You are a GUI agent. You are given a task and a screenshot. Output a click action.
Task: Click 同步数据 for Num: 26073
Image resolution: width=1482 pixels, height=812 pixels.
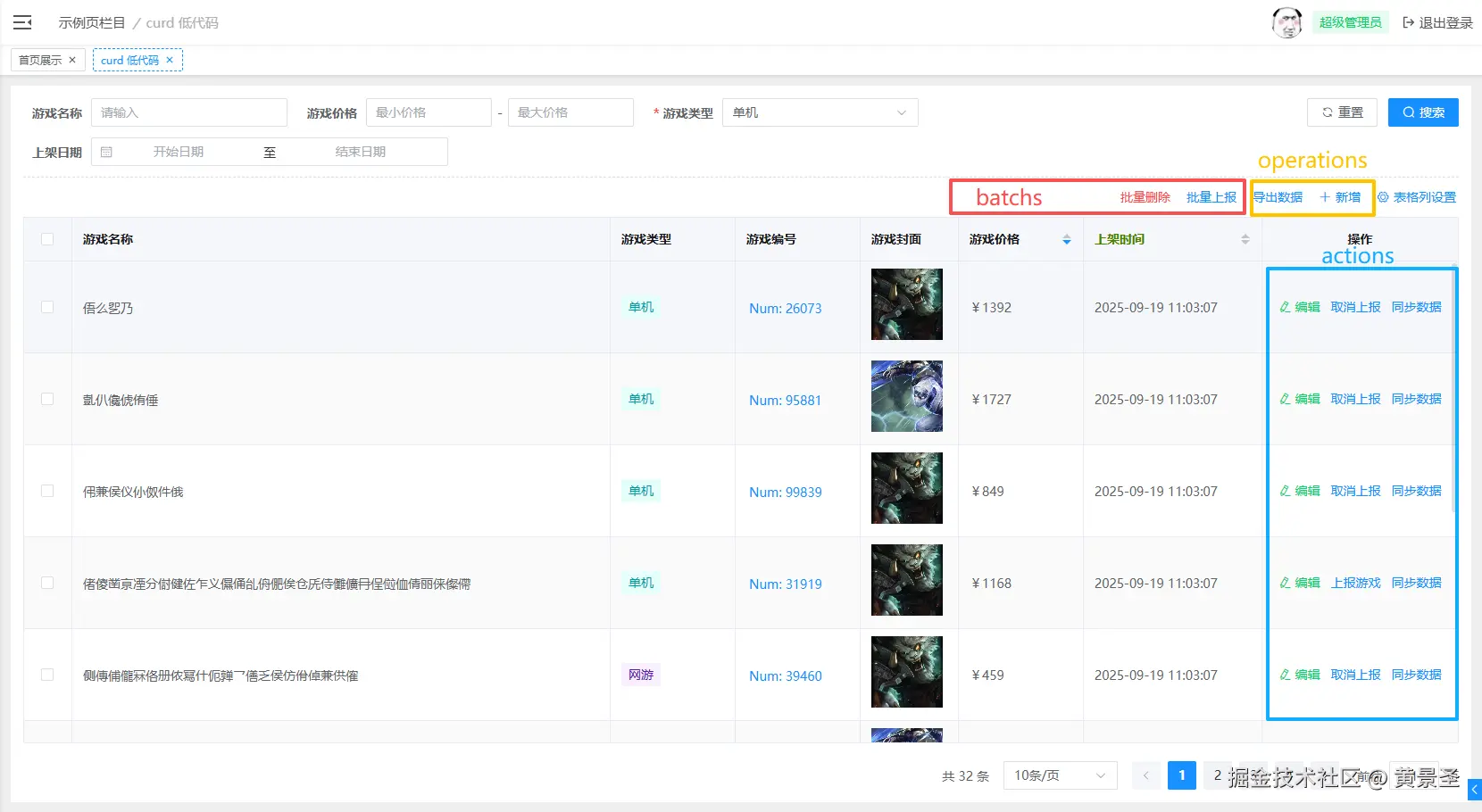(1416, 307)
